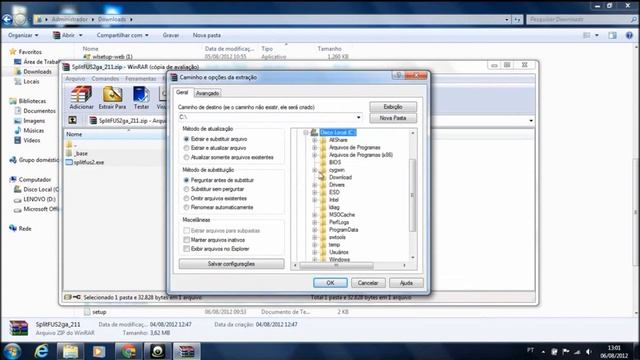Click the WinRAR taskbar icon
This screenshot has width=640, height=360.
click(x=186, y=351)
